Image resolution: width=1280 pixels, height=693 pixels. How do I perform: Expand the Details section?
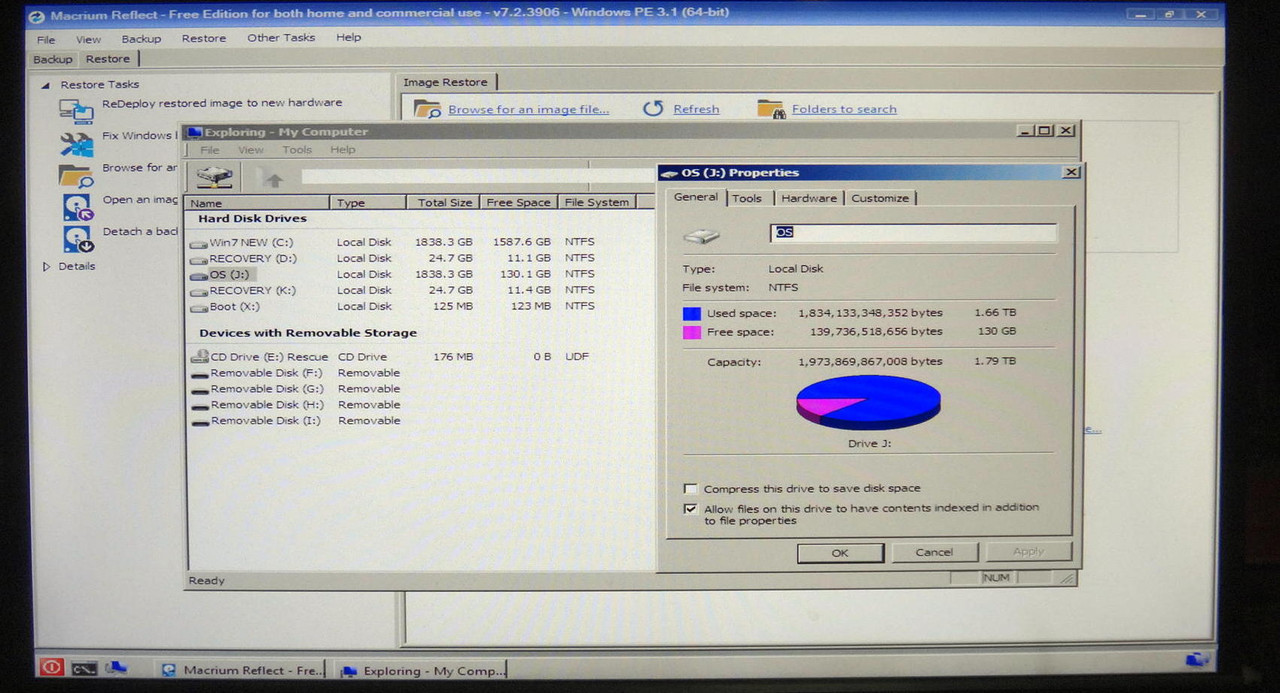(x=46, y=267)
